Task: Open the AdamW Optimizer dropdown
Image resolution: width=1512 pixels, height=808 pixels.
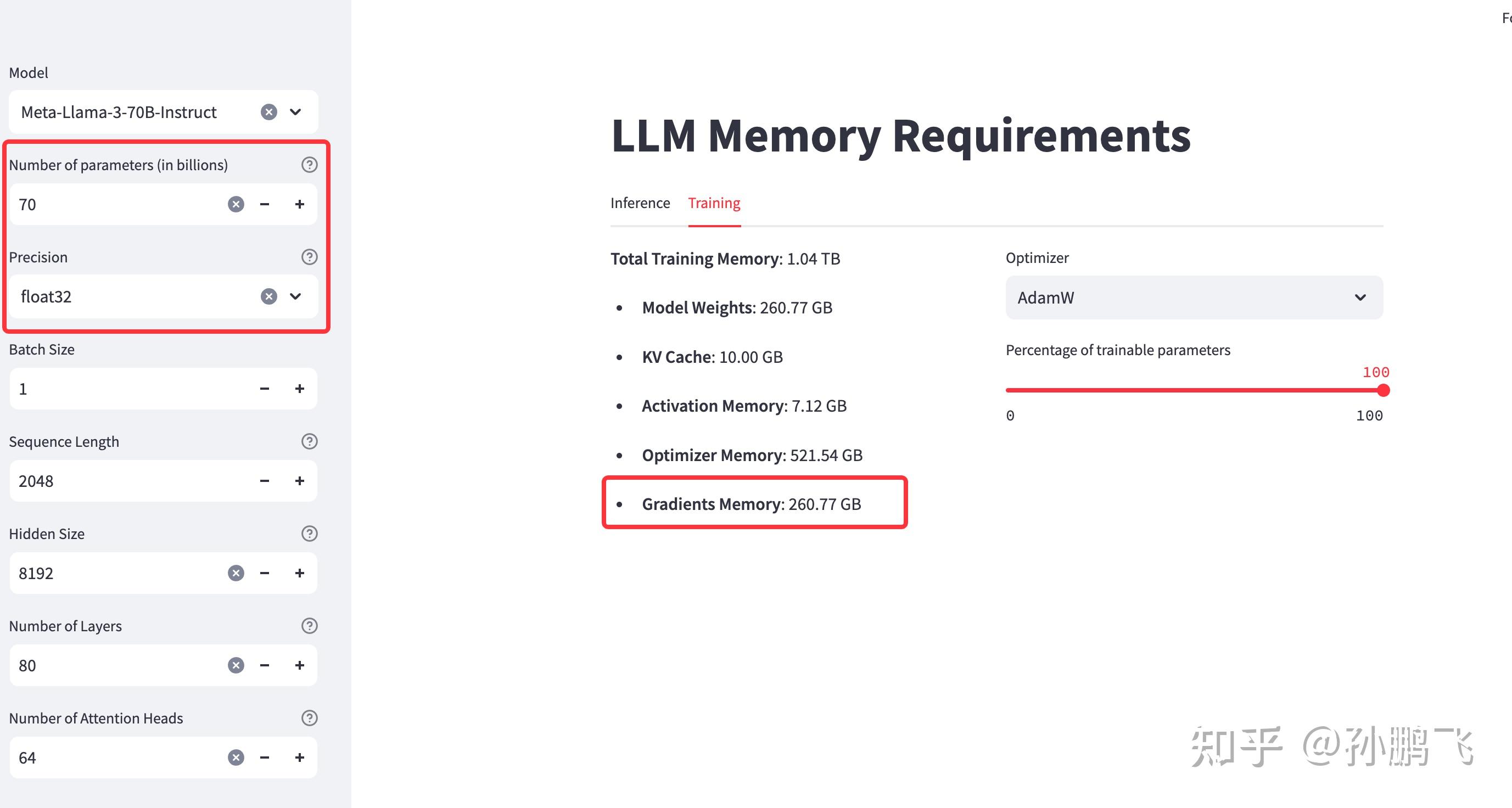Action: 1194,298
